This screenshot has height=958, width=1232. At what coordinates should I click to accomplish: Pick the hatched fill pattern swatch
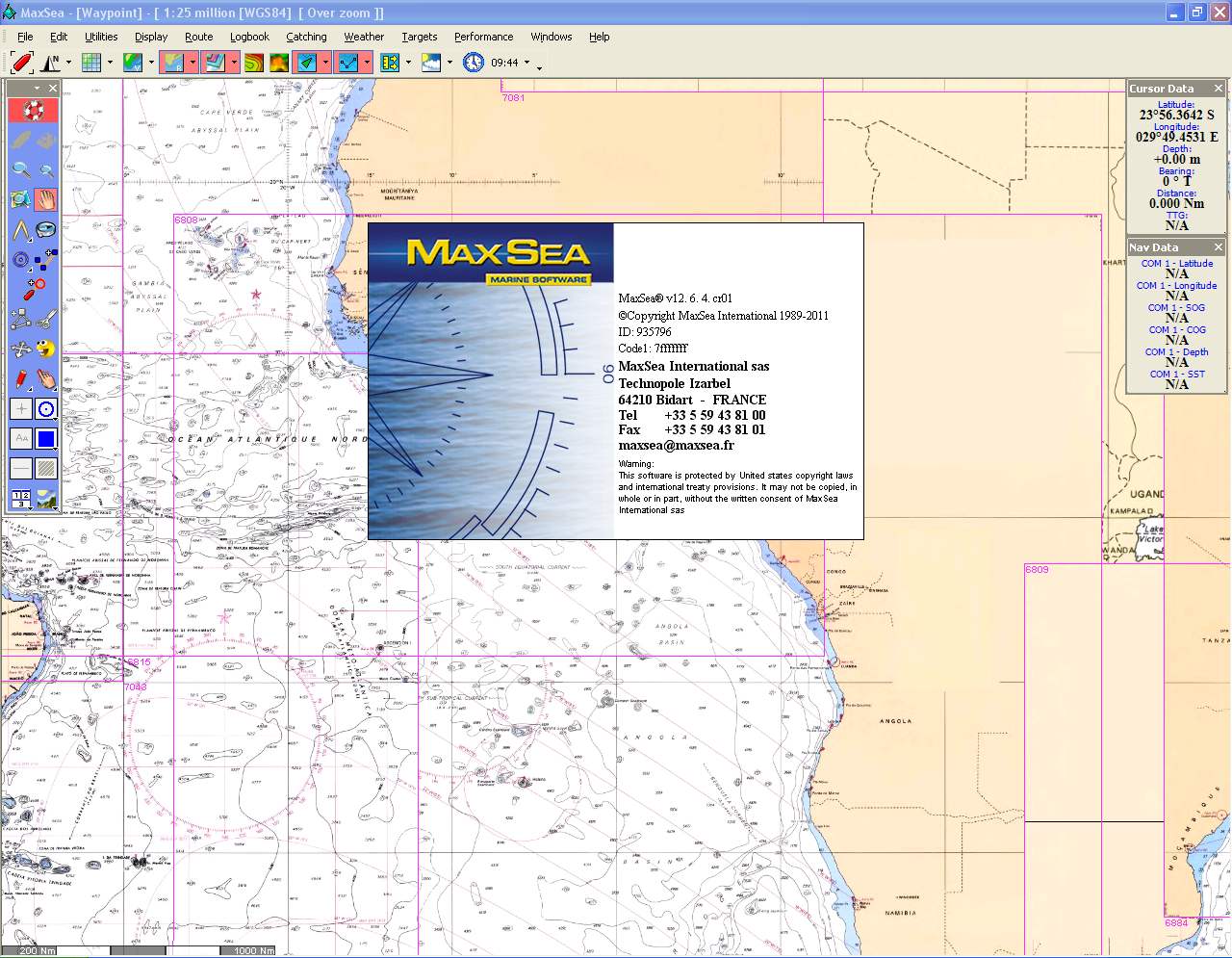pos(45,468)
